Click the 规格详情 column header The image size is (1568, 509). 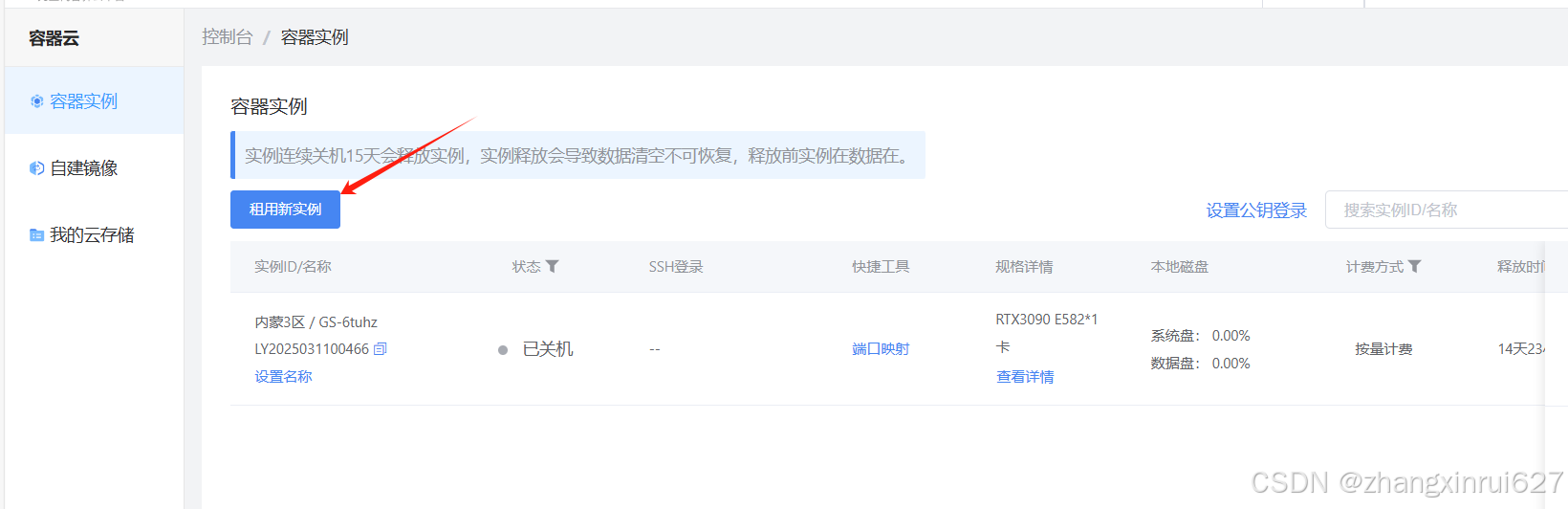coord(1024,267)
